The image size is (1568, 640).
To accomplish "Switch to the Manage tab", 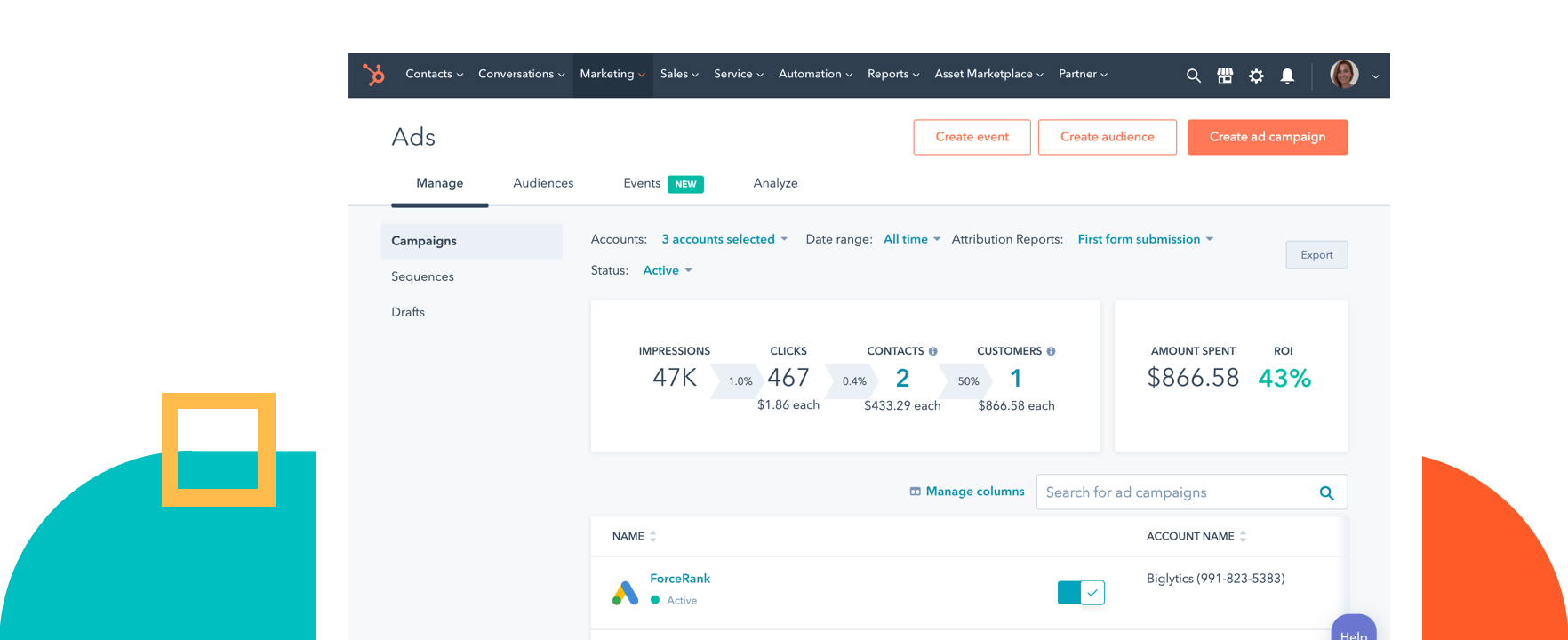I will [x=440, y=183].
